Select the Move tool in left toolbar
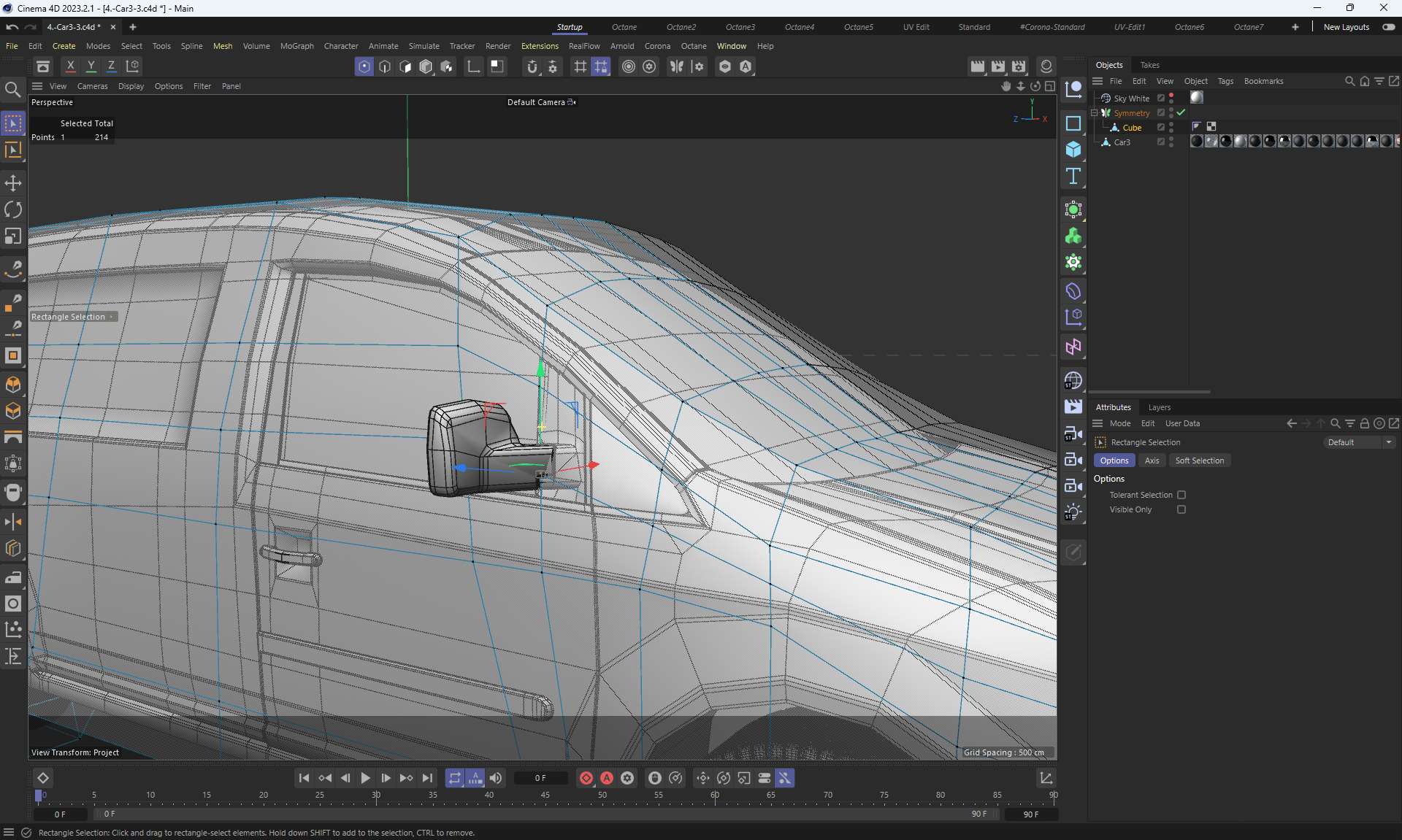 [13, 183]
